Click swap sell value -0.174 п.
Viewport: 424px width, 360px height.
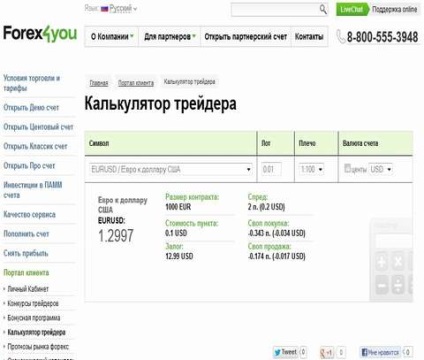pyautogui.click(x=276, y=256)
